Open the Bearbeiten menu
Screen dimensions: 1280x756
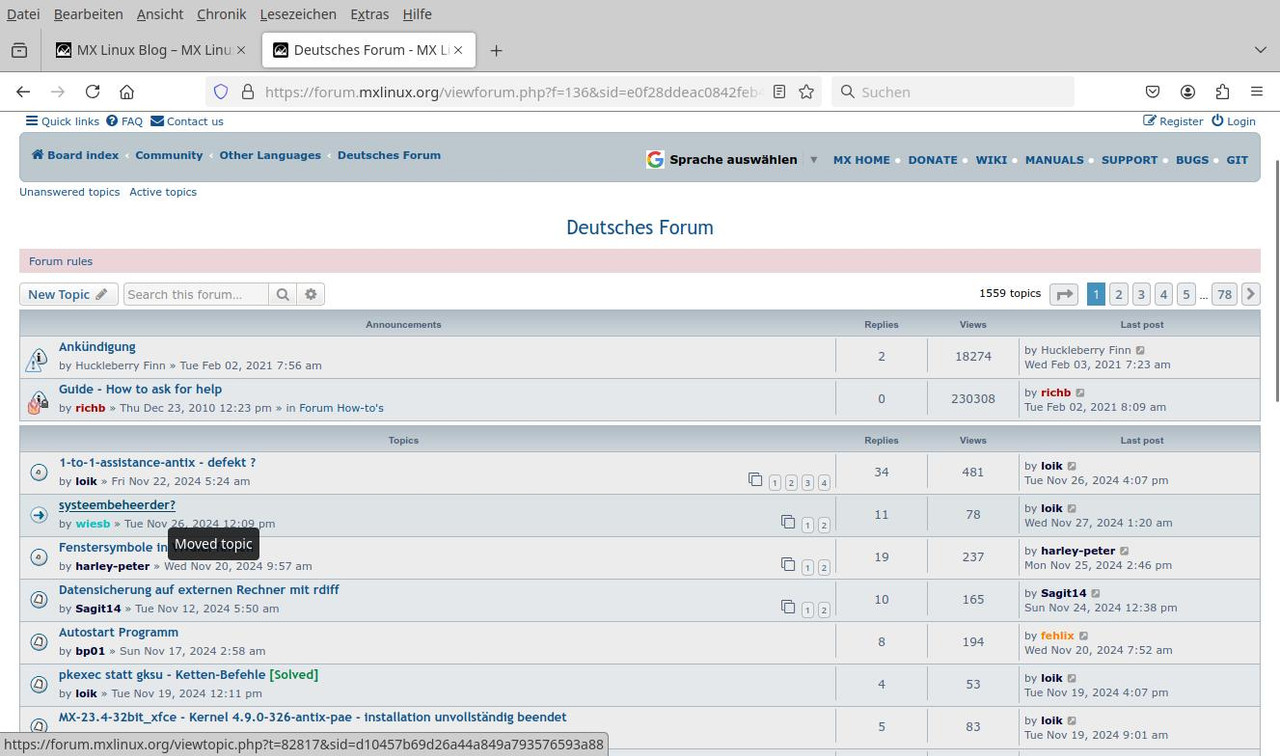click(x=88, y=14)
